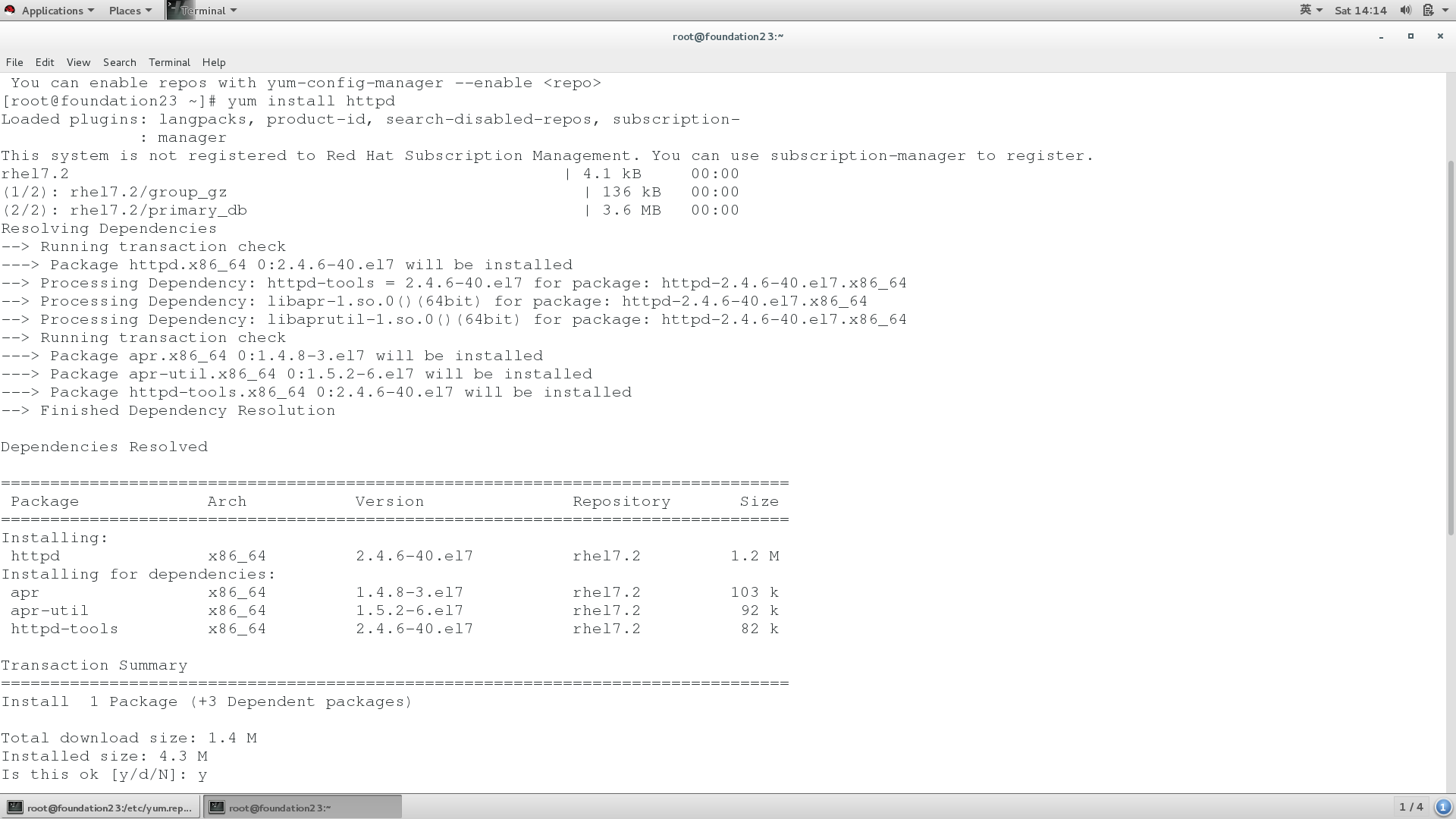Click the 'Is this ok [y/d/N]: y' prompt
This screenshot has height=819, width=1456.
click(x=104, y=774)
